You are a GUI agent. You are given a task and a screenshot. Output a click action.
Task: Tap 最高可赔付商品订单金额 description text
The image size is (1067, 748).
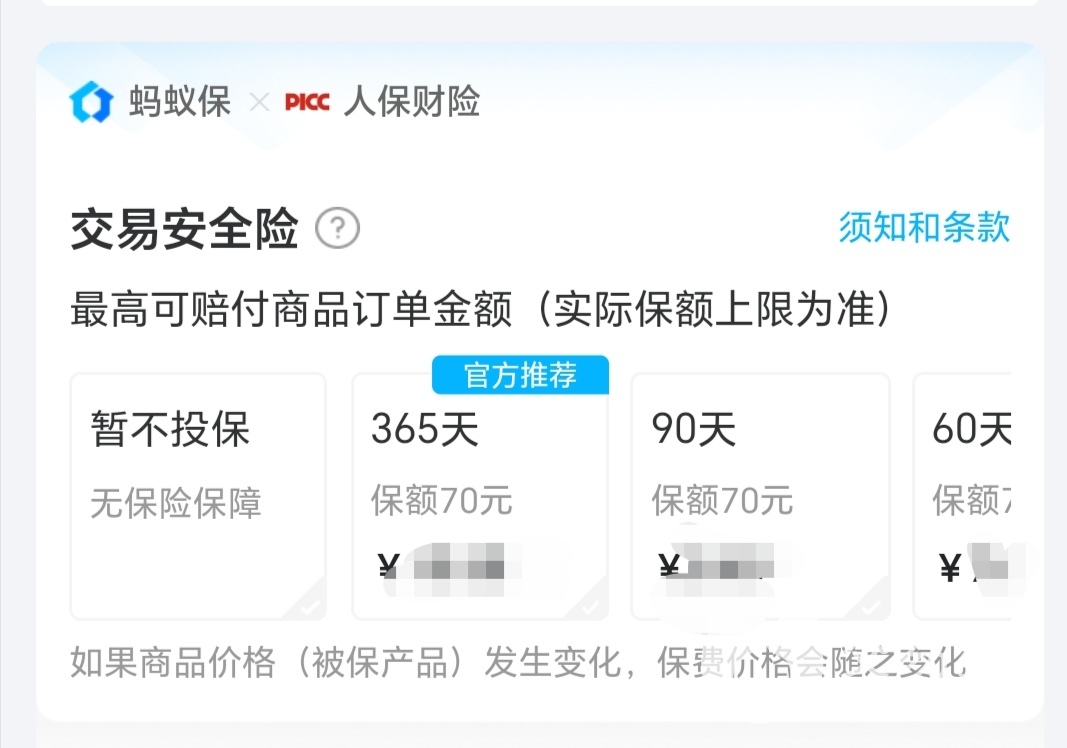(x=291, y=309)
